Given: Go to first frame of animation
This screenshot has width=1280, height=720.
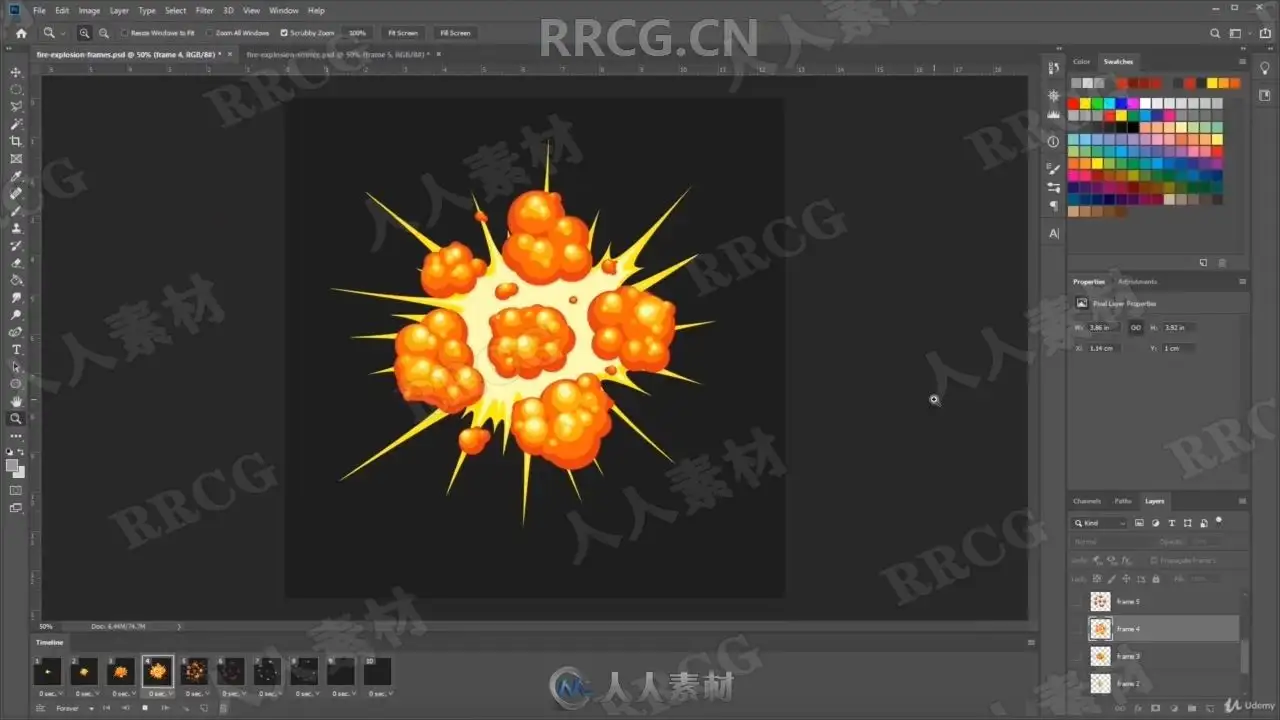Looking at the screenshot, I should pos(107,708).
